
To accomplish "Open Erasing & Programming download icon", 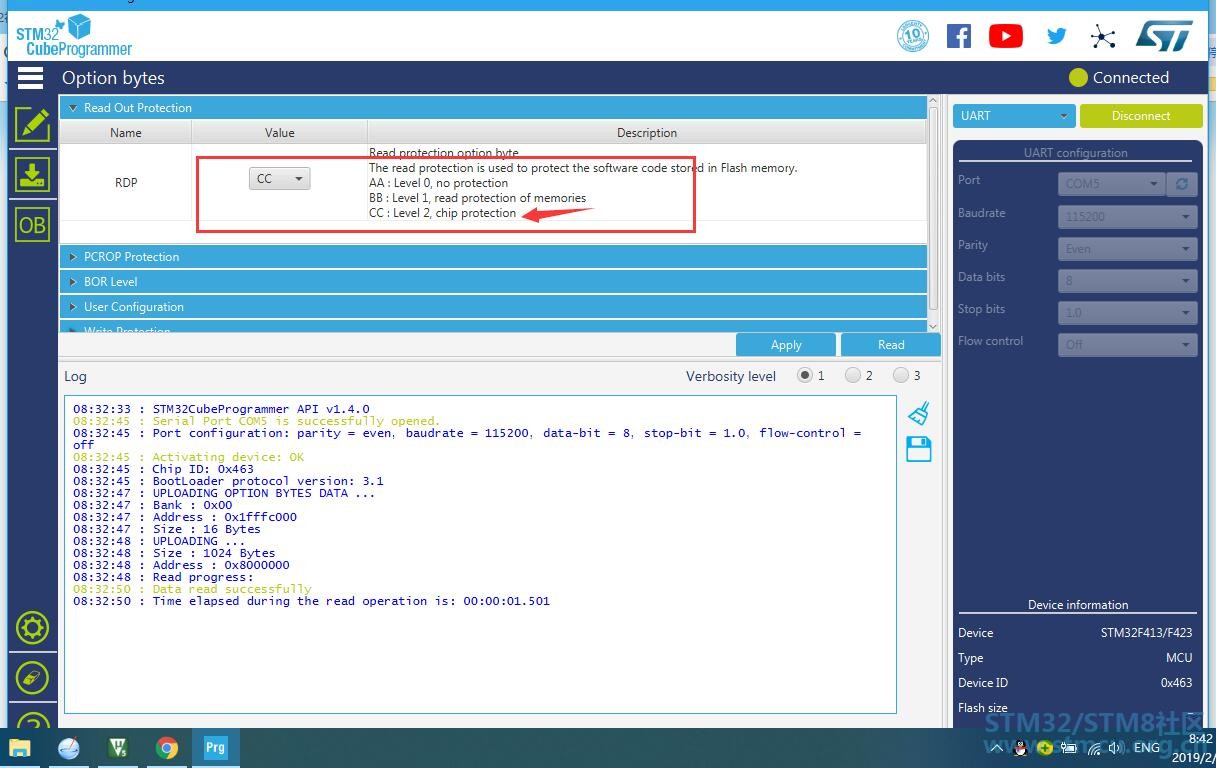I will [x=32, y=174].
